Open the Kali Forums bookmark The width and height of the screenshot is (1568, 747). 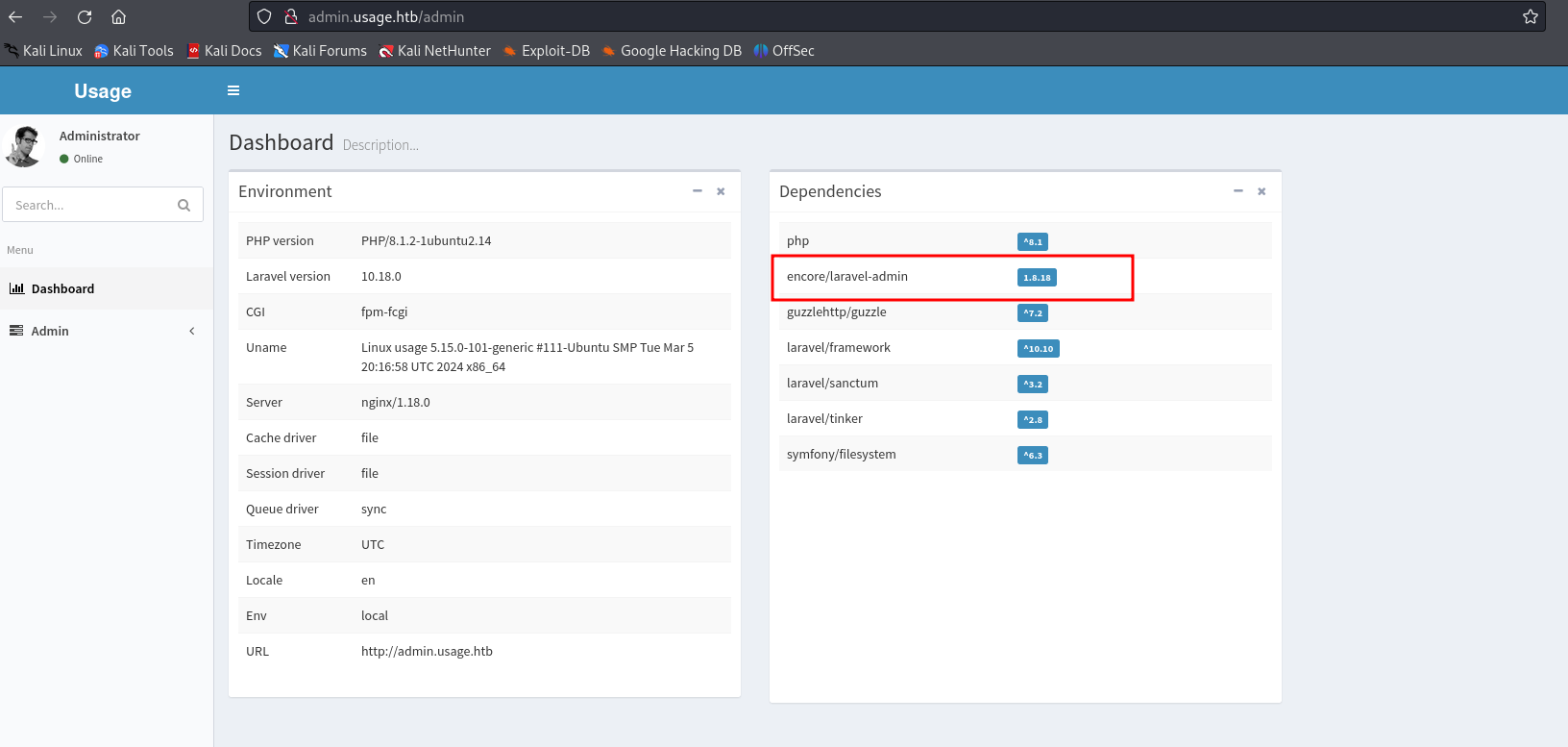point(321,51)
